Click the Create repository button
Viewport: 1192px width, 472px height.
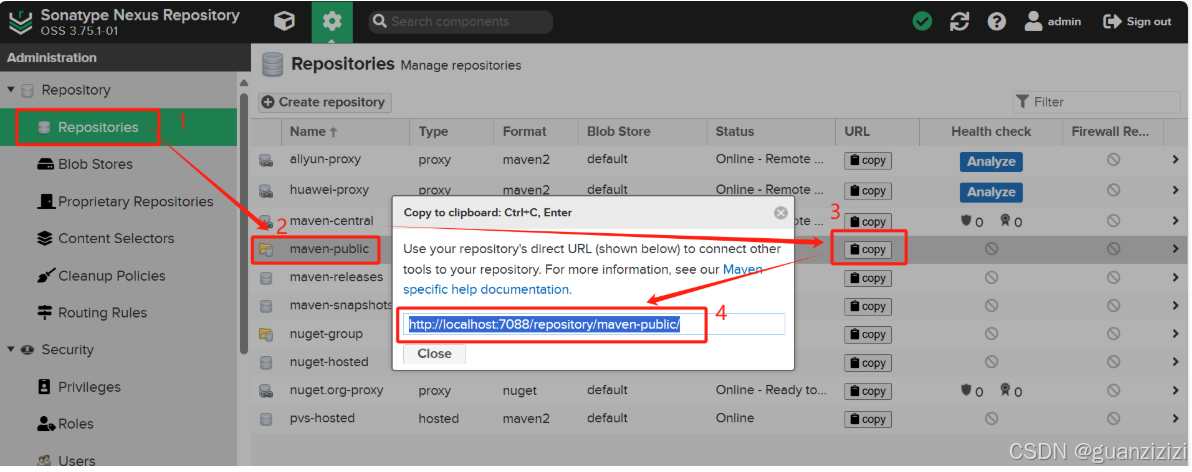(325, 102)
